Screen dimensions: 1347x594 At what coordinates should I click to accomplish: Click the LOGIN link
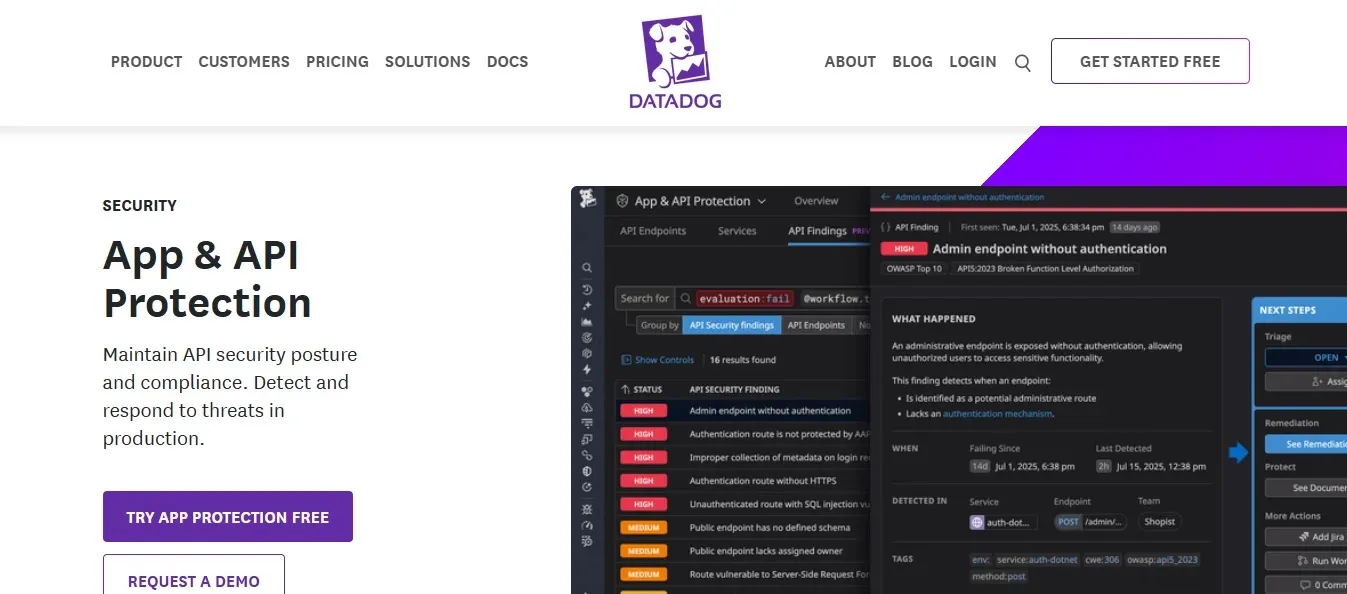click(973, 62)
